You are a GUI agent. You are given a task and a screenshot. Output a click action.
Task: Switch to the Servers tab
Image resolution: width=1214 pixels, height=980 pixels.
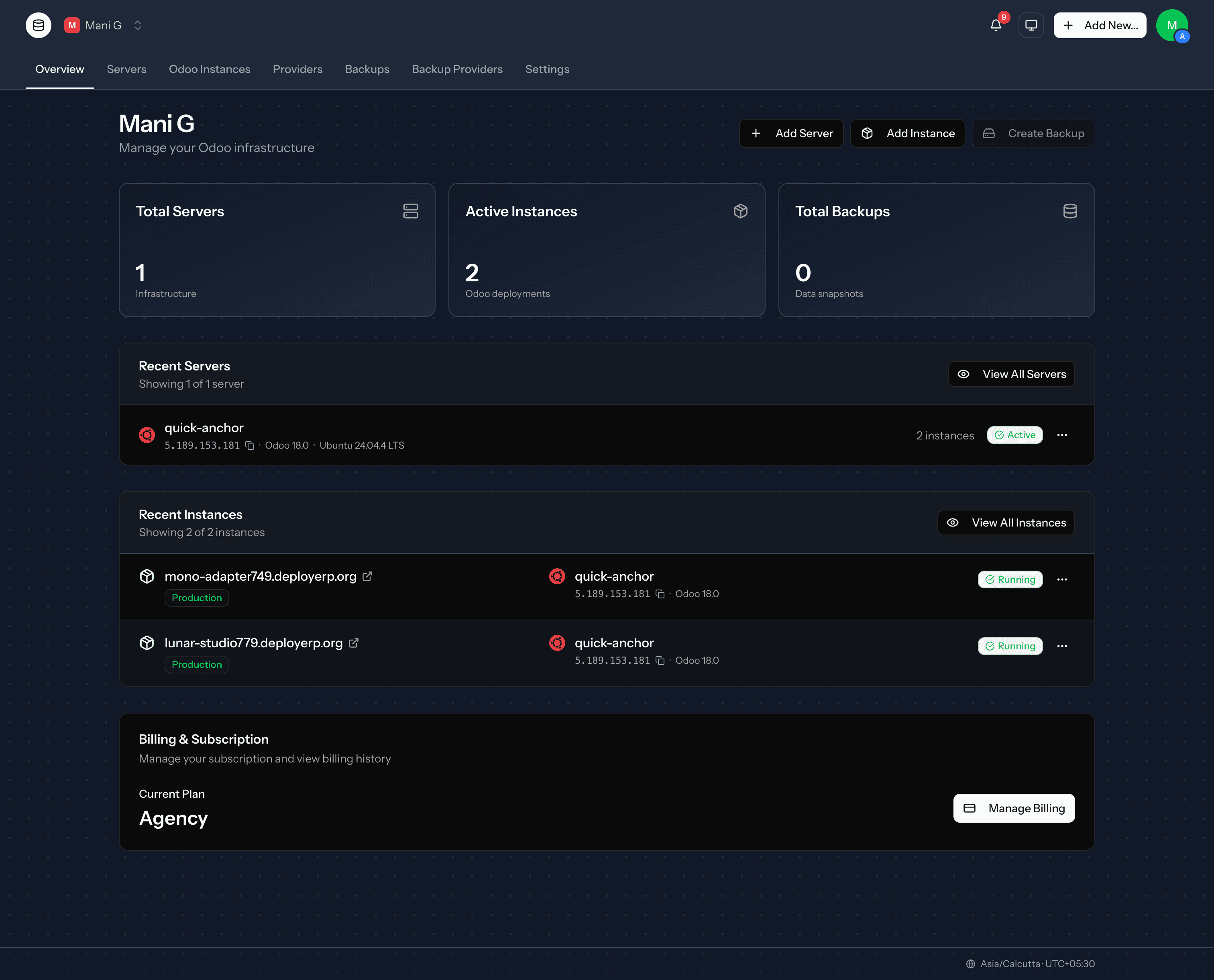[126, 69]
